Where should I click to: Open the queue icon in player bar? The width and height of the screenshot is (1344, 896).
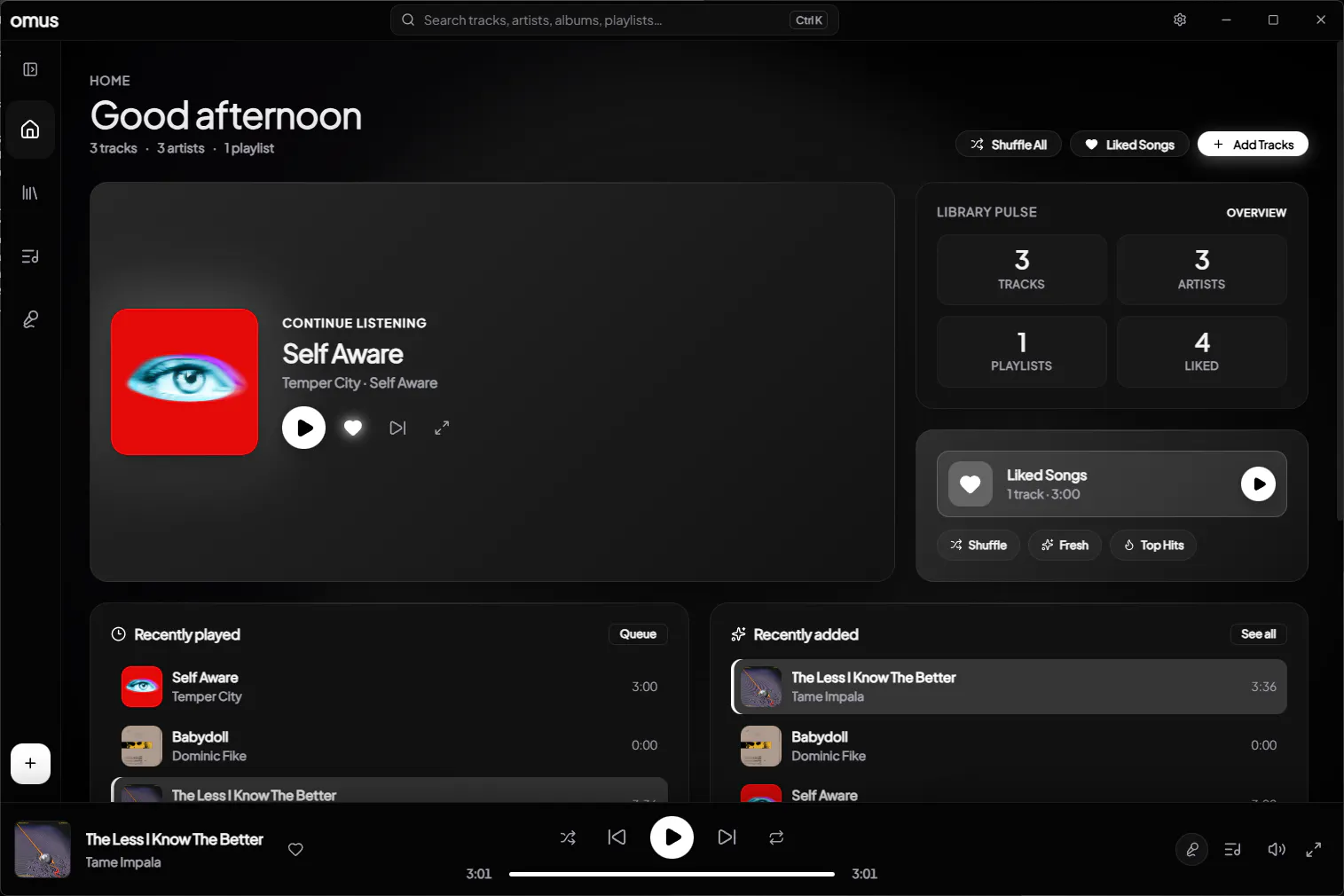click(x=1232, y=850)
